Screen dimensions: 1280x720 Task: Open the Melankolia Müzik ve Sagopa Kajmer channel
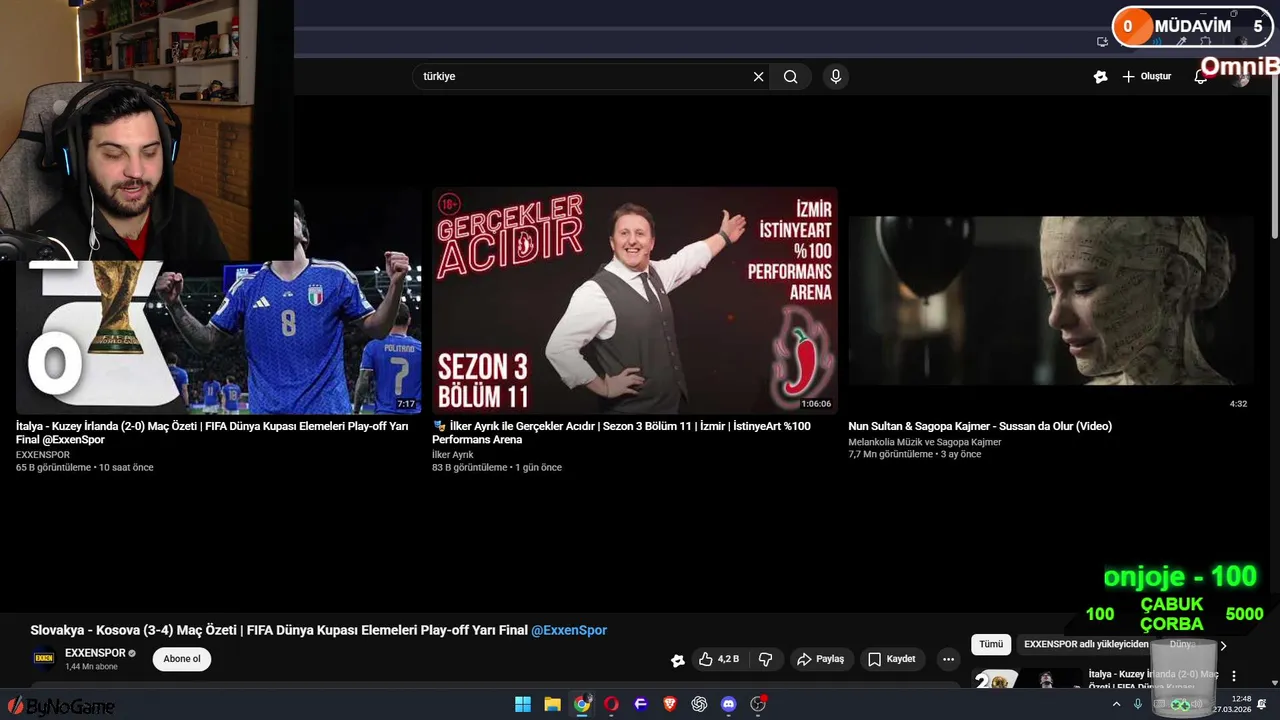point(925,442)
